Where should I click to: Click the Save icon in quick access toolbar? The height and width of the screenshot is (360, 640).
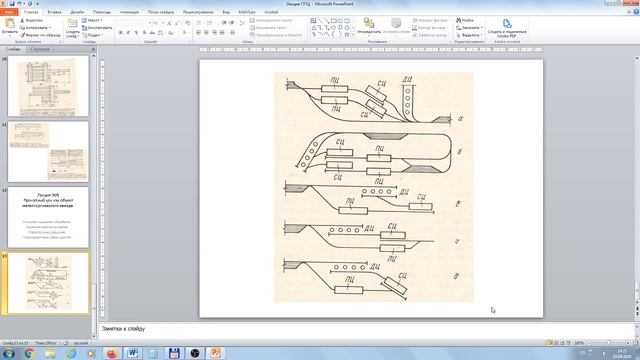12,4
